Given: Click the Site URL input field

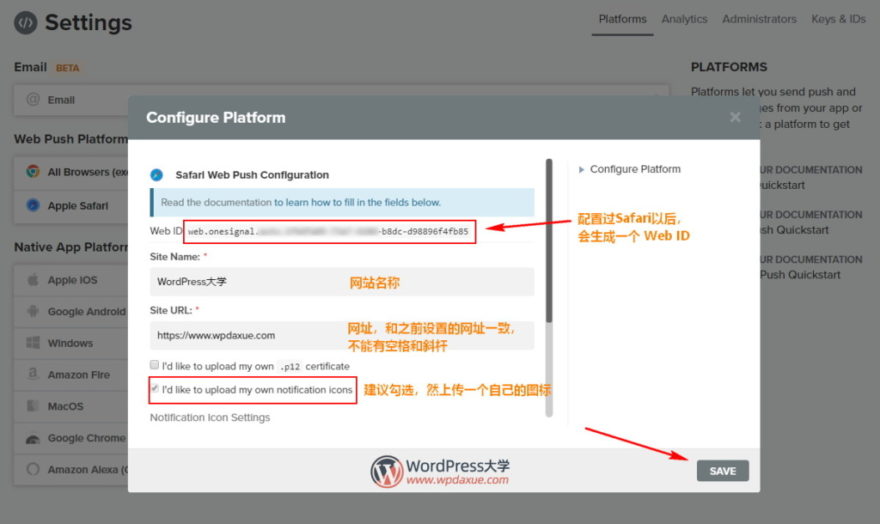Looking at the screenshot, I should point(342,335).
